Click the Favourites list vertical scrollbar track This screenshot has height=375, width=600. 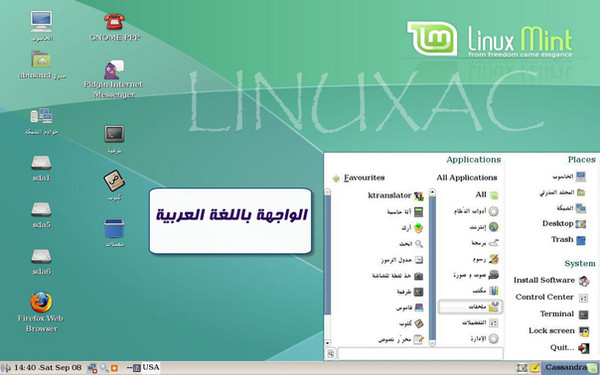328,267
